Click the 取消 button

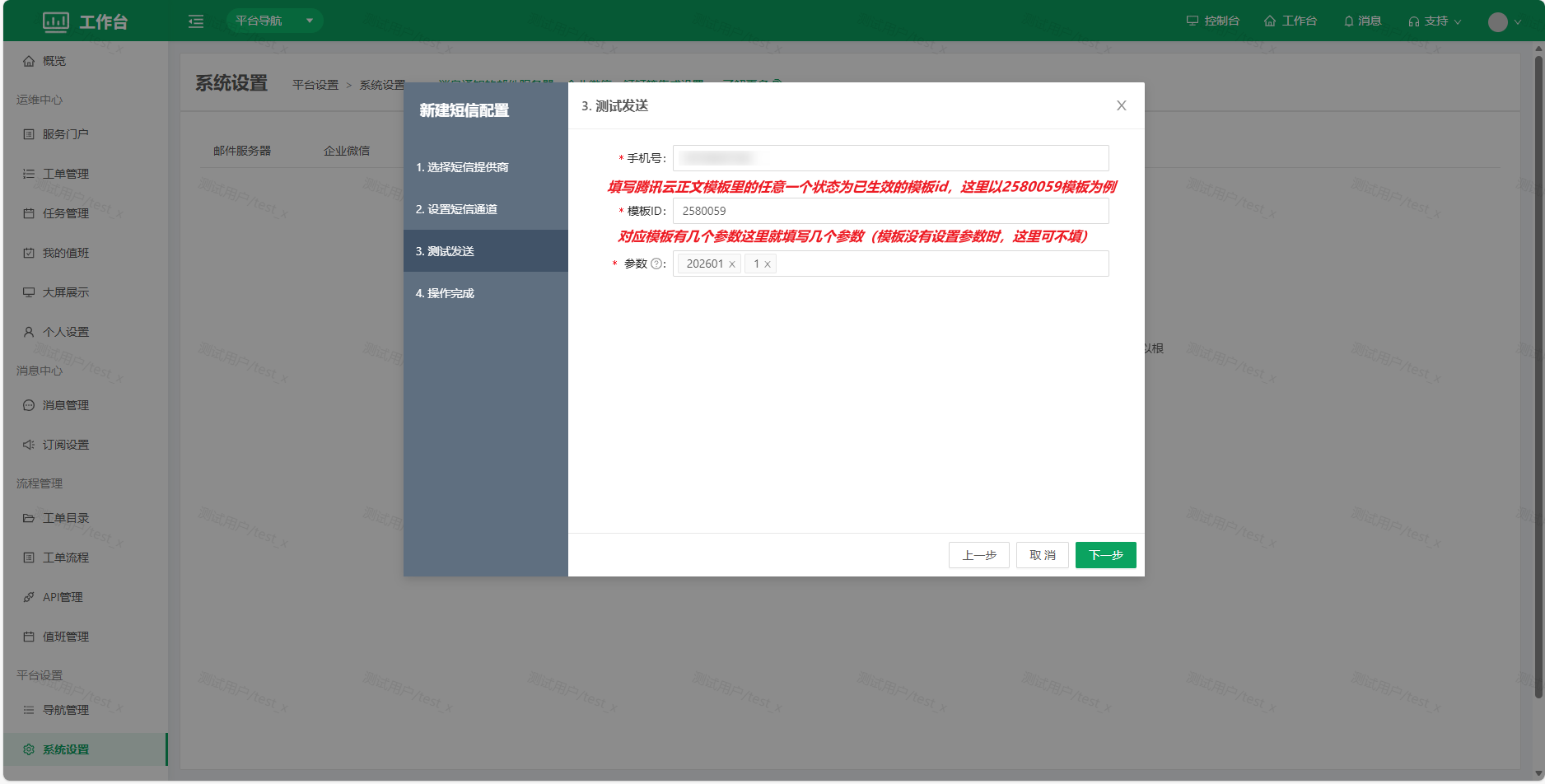pos(1042,555)
